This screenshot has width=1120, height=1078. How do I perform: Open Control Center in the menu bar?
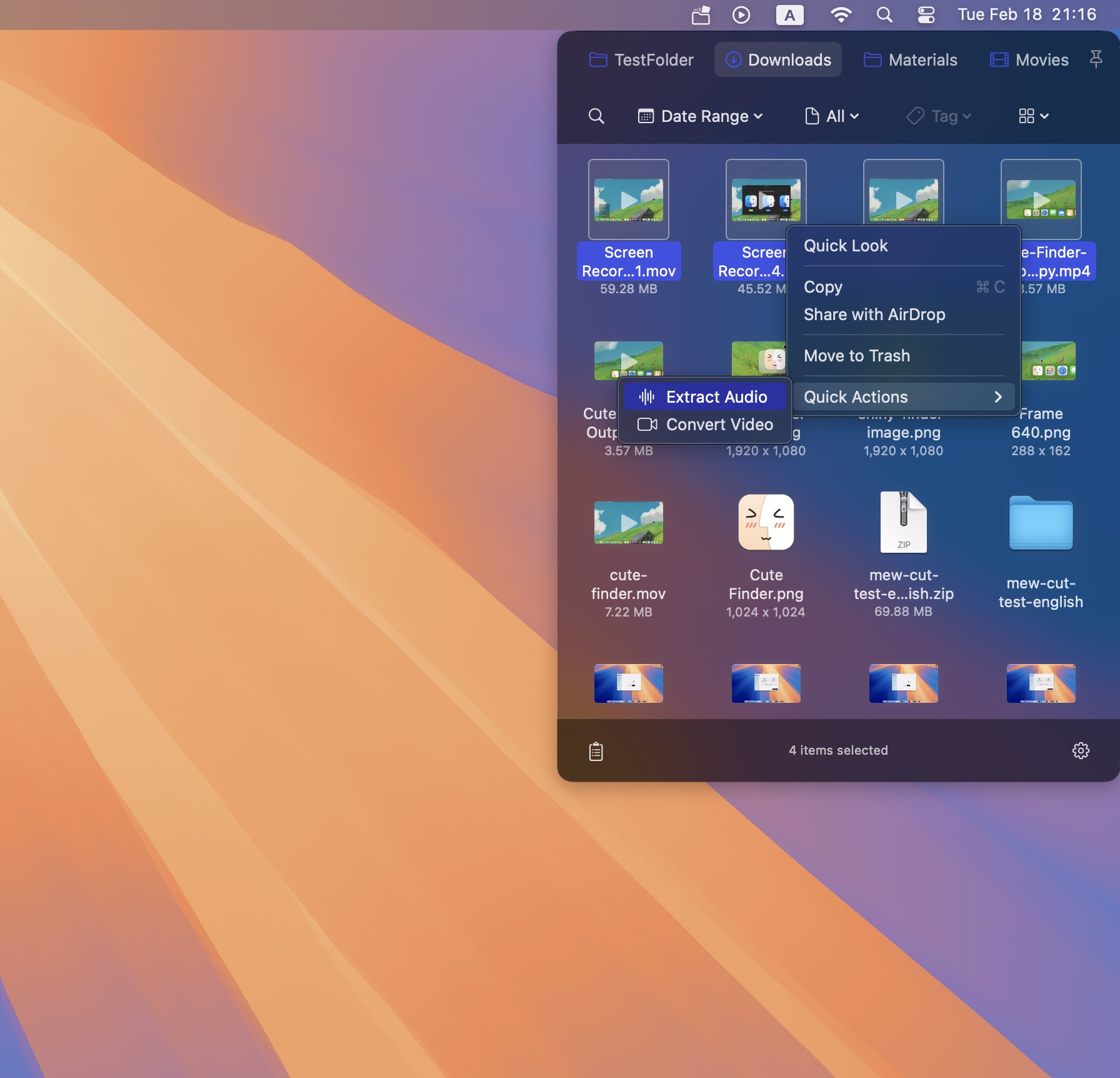926,15
